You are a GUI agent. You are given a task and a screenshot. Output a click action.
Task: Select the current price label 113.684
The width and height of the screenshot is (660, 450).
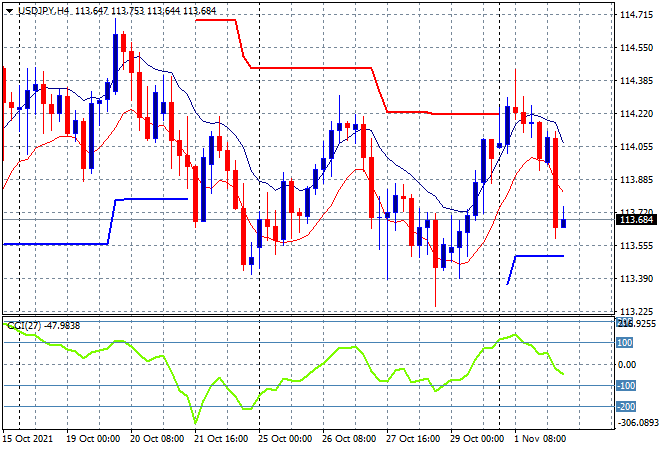tap(636, 220)
